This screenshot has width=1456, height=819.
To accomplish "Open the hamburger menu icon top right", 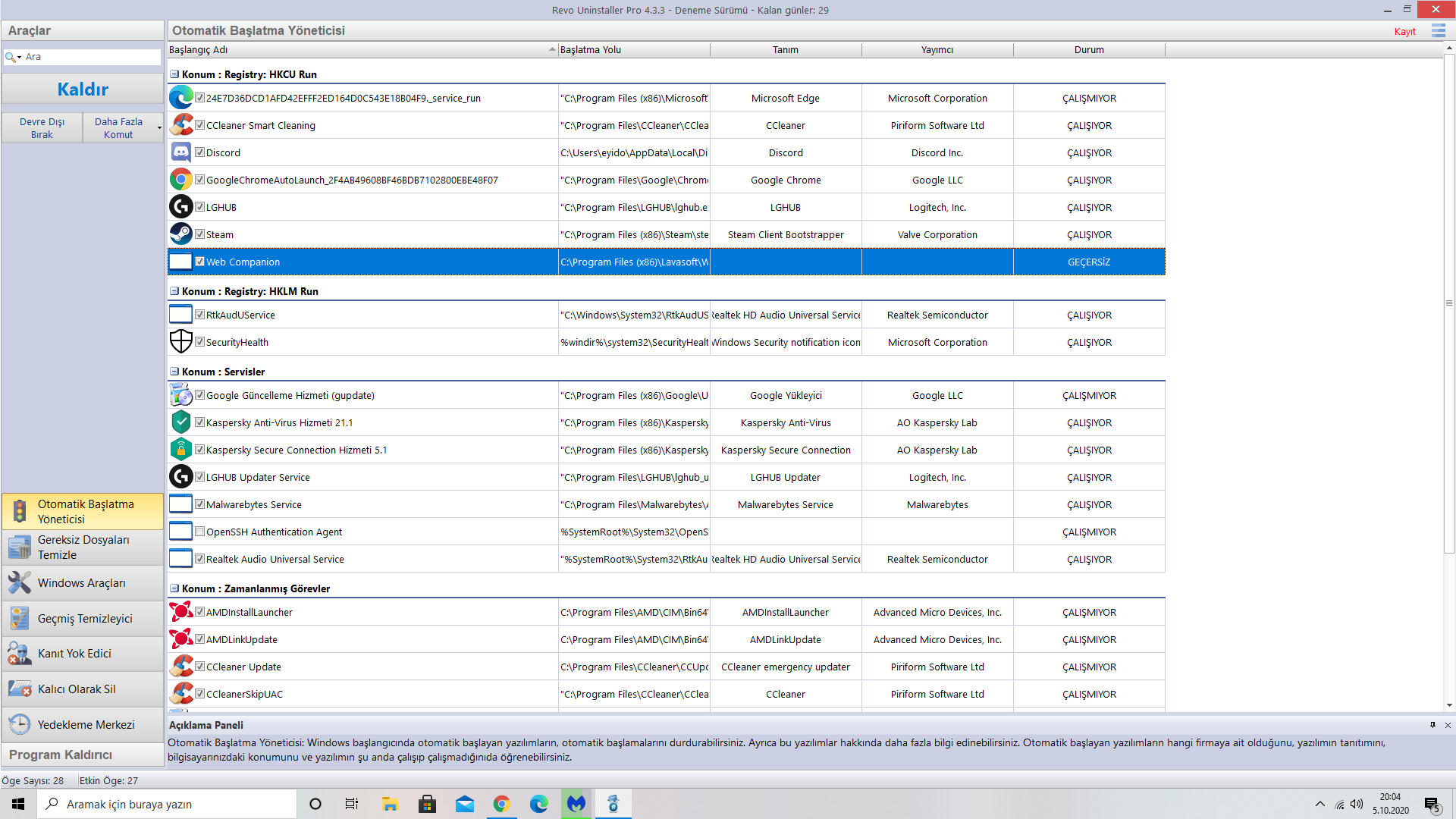I will tap(1438, 31).
